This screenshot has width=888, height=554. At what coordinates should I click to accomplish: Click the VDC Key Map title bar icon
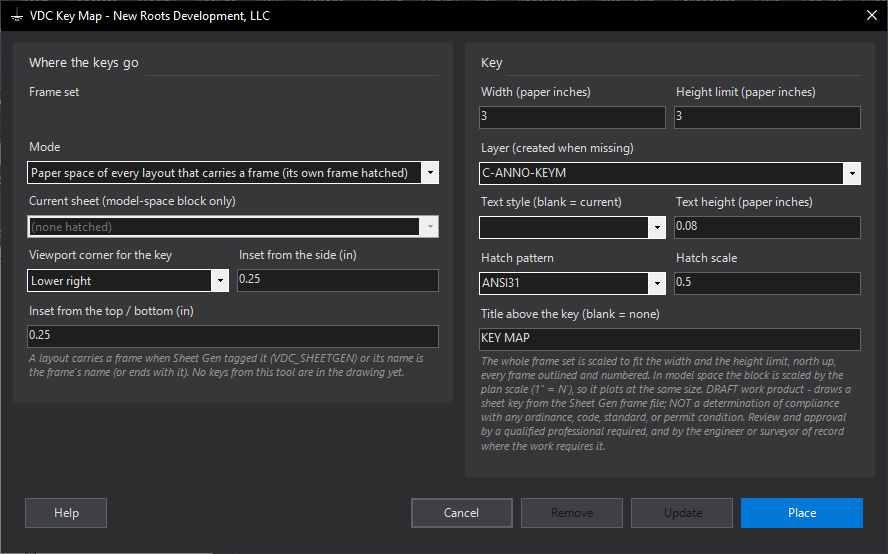pyautogui.click(x=17, y=16)
